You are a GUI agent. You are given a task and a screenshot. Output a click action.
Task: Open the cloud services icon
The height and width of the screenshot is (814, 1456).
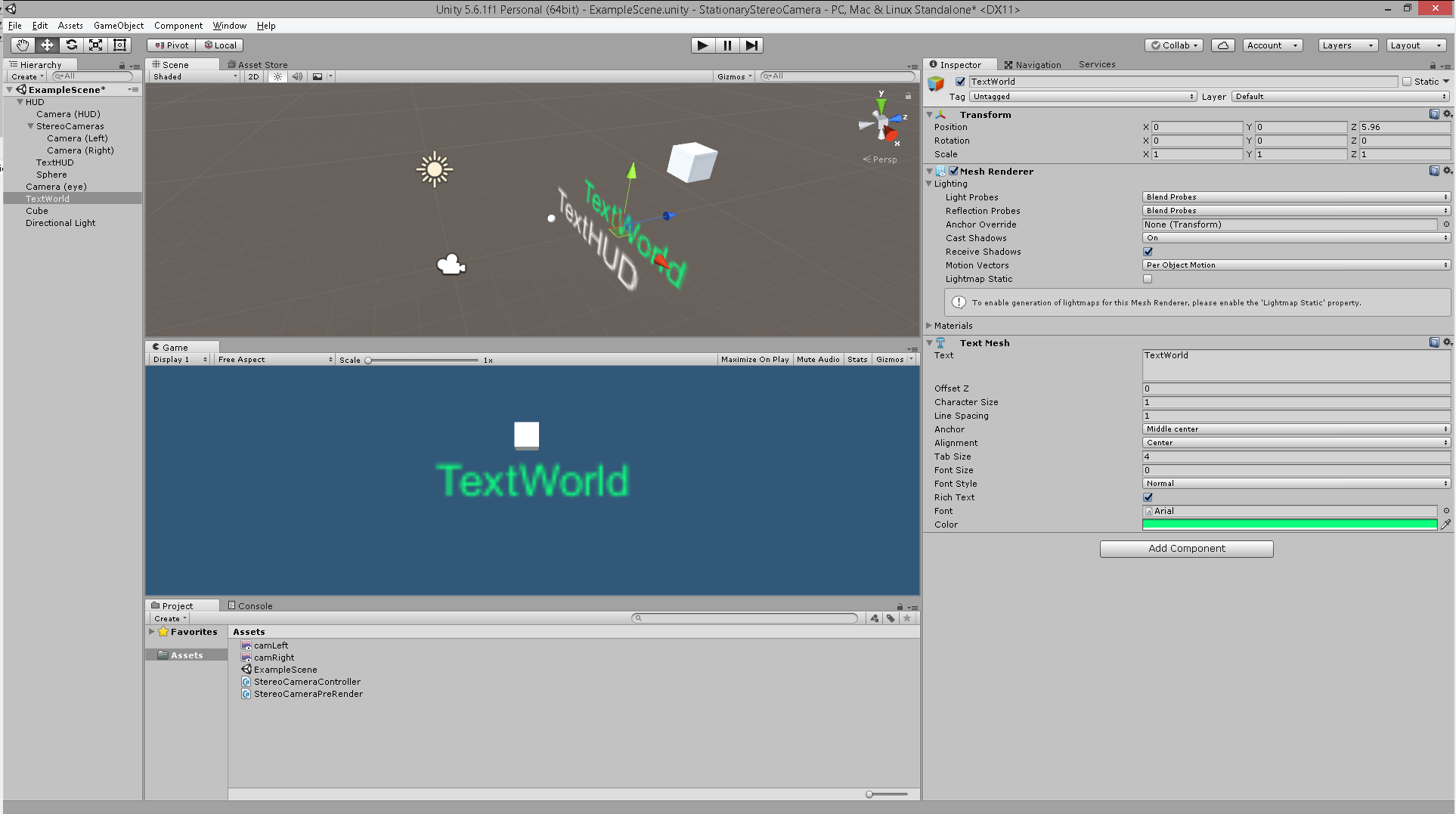pyautogui.click(x=1222, y=45)
